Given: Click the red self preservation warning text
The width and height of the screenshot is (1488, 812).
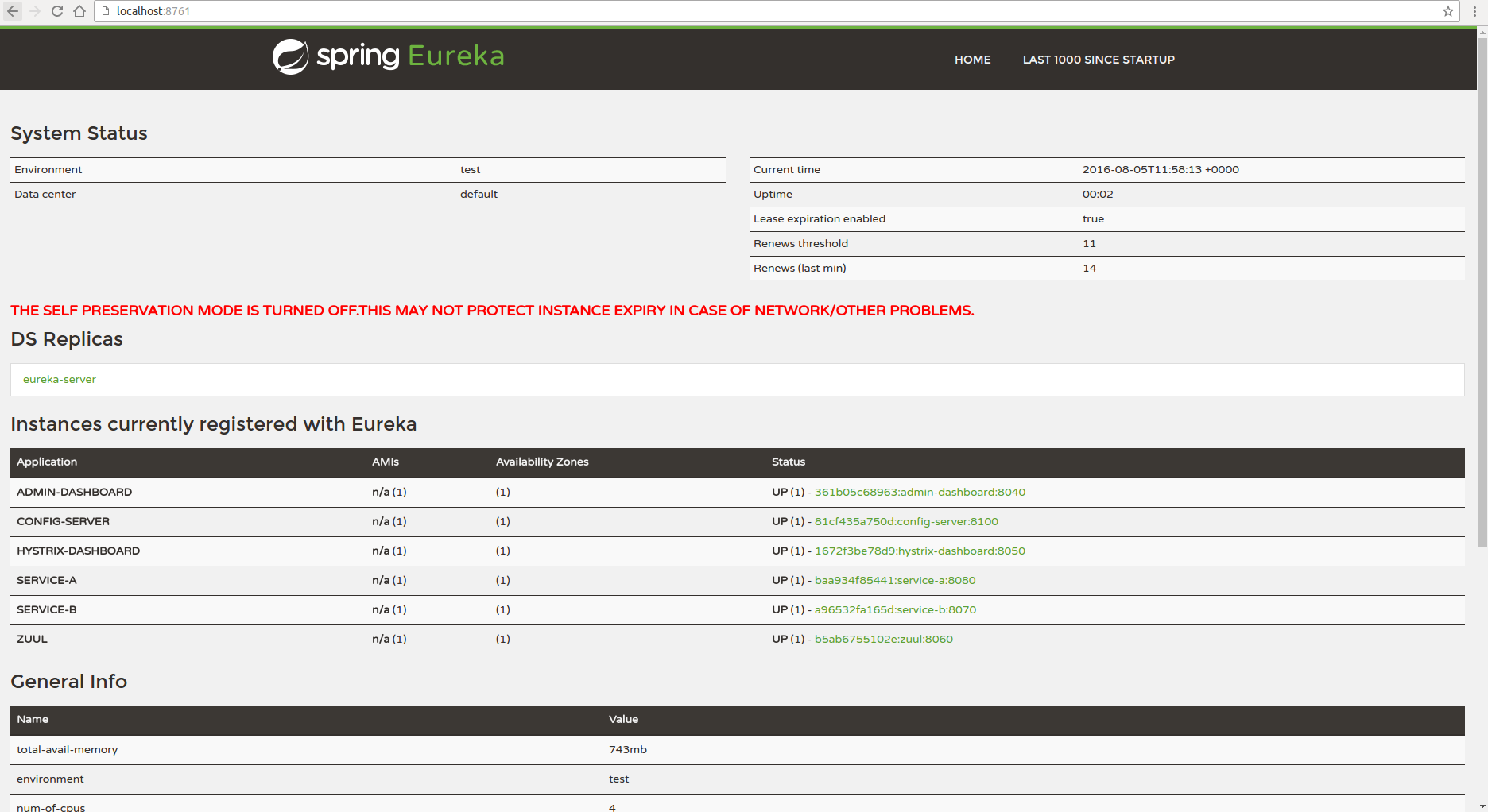Looking at the screenshot, I should 492,311.
